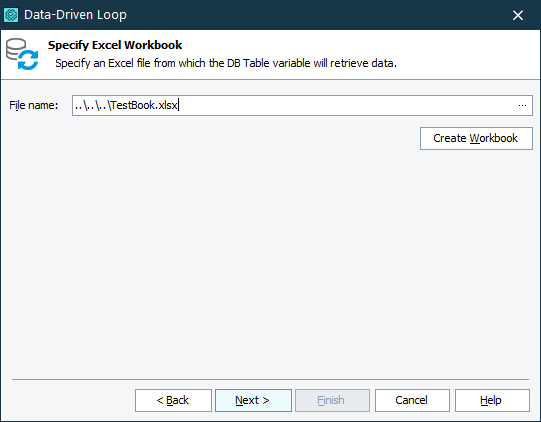Click the "Data-Driven Loop" window title text
This screenshot has height=422, width=541.
[x=75, y=15]
